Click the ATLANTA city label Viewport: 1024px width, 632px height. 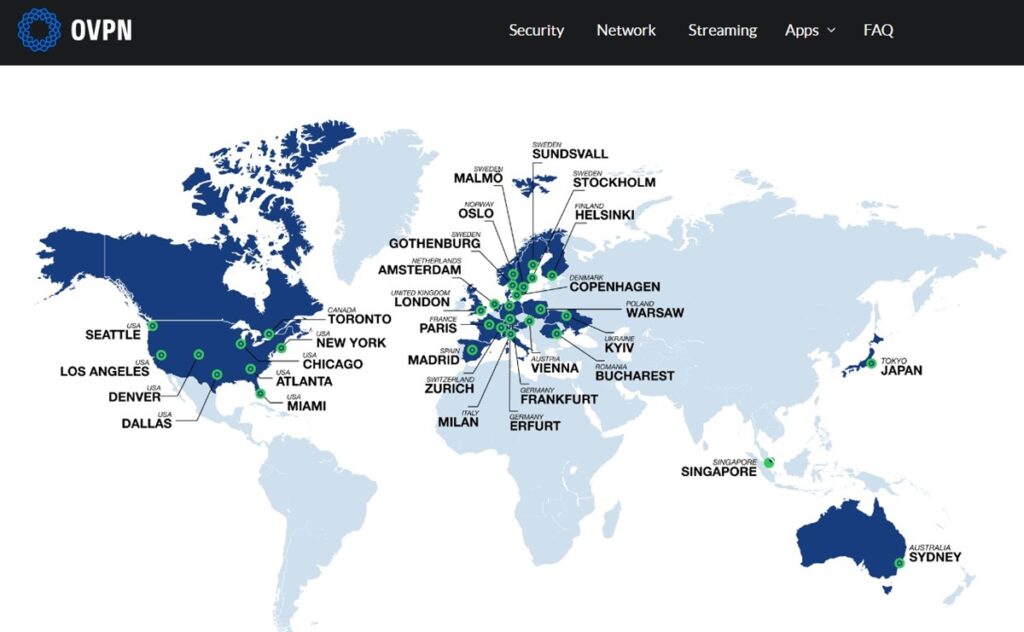pyautogui.click(x=304, y=381)
